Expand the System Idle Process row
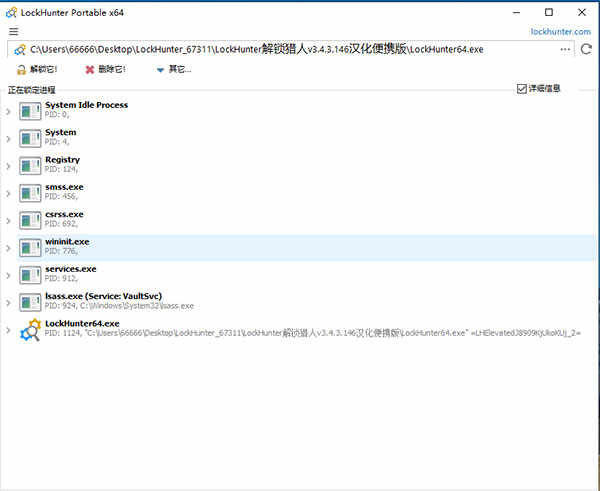The width and height of the screenshot is (600, 491). click(x=8, y=111)
